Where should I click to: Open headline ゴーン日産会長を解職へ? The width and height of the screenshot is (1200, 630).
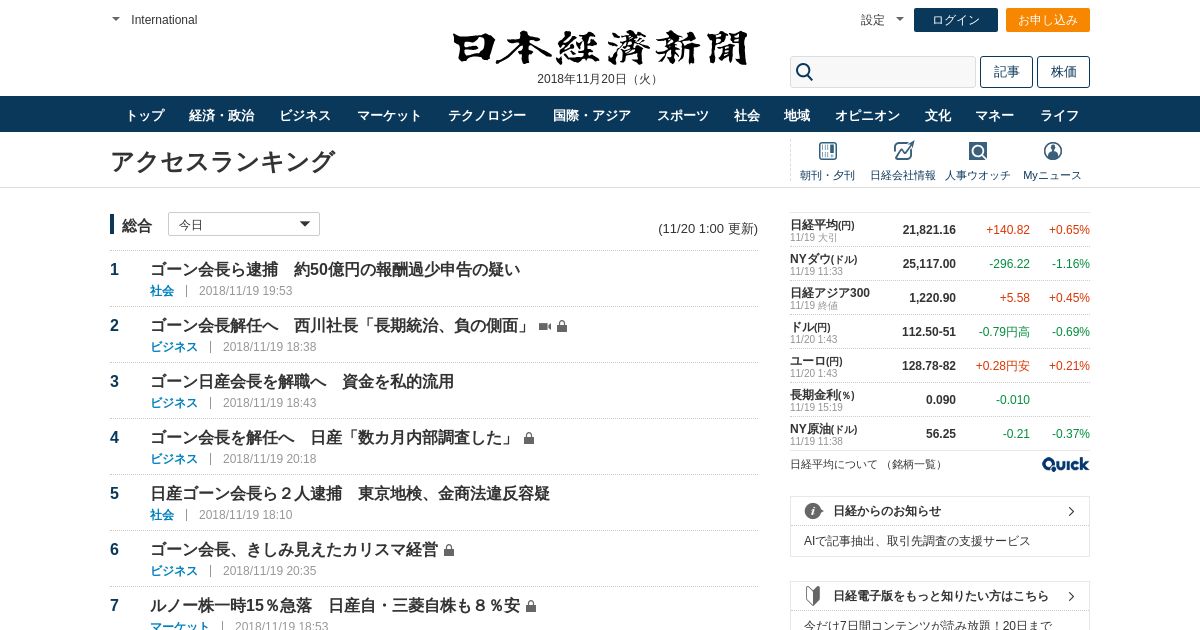(302, 382)
